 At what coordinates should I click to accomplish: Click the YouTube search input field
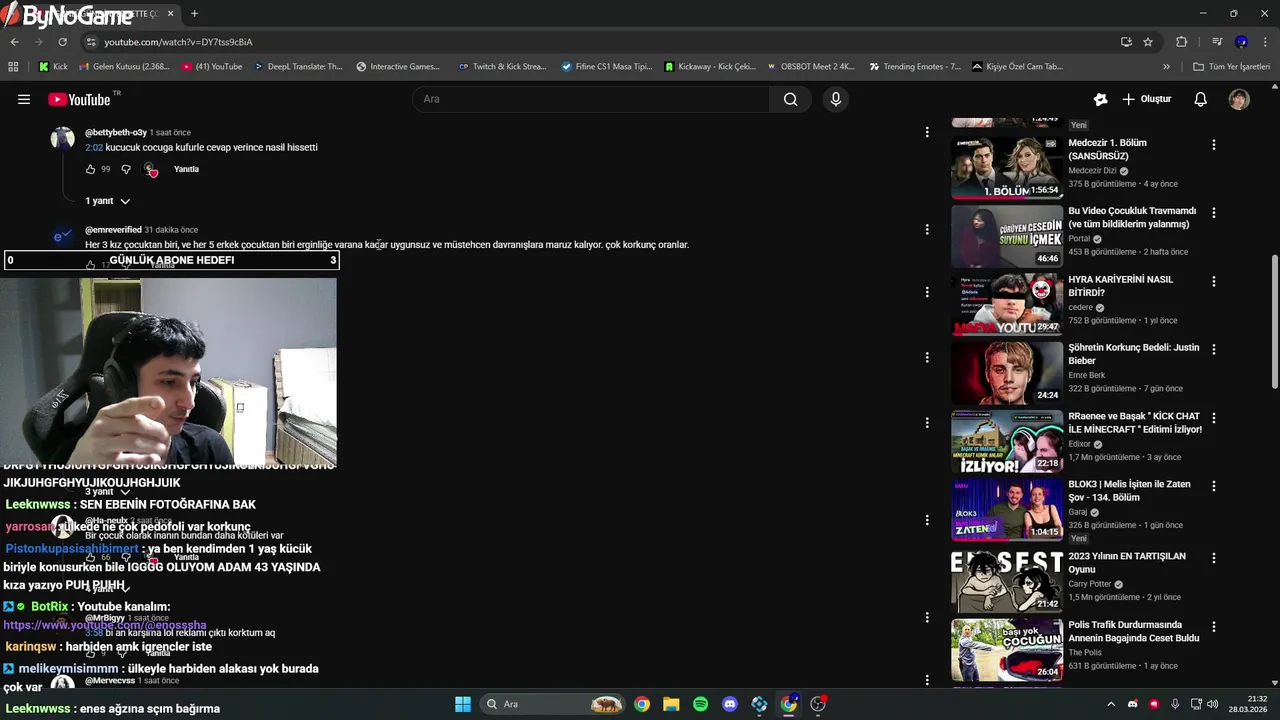pyautogui.click(x=591, y=99)
